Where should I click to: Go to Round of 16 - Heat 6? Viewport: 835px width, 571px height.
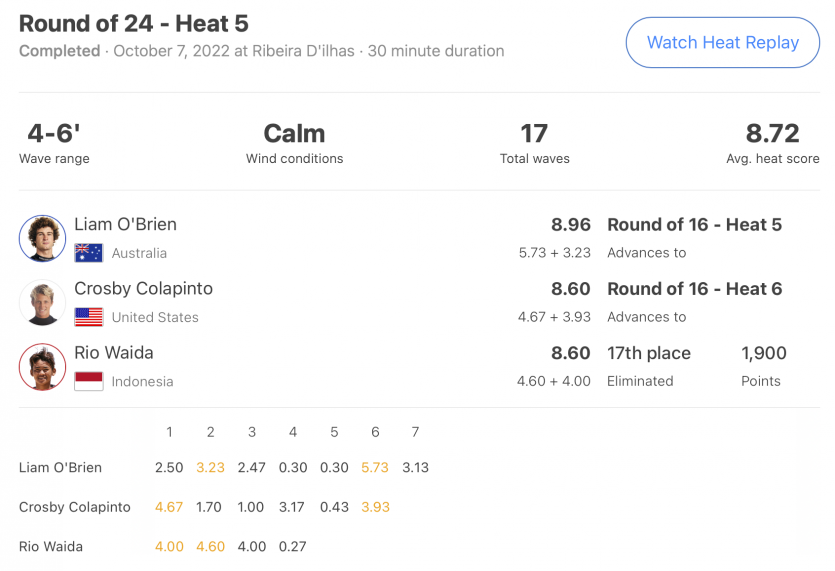tap(694, 289)
